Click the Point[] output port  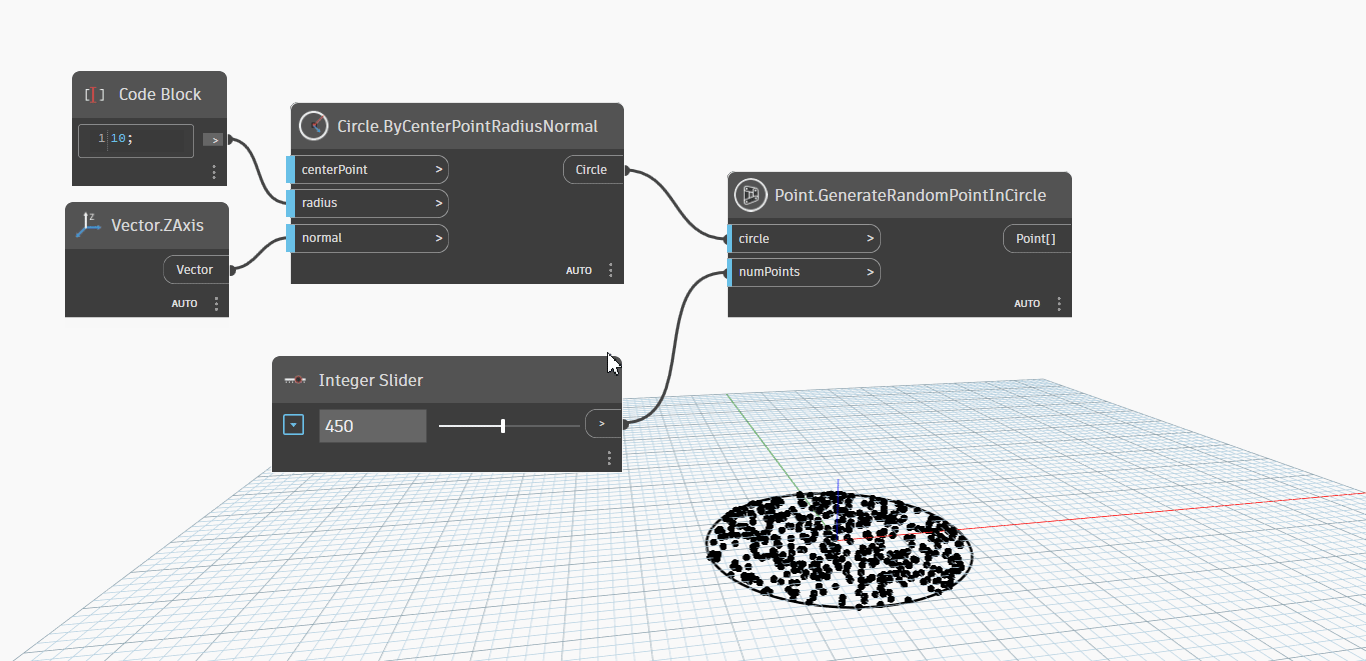1036,239
